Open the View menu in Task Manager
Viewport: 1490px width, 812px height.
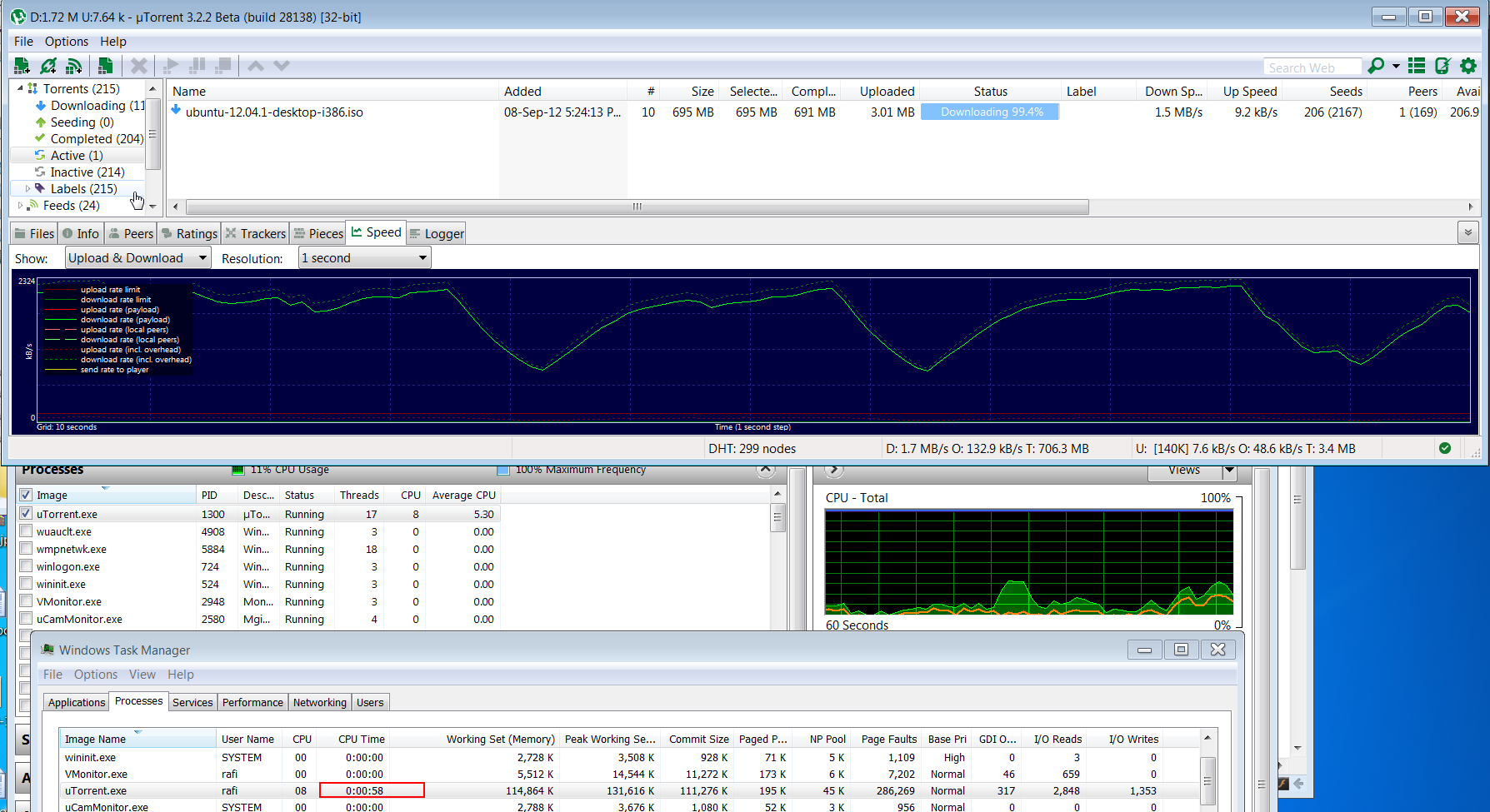(142, 675)
